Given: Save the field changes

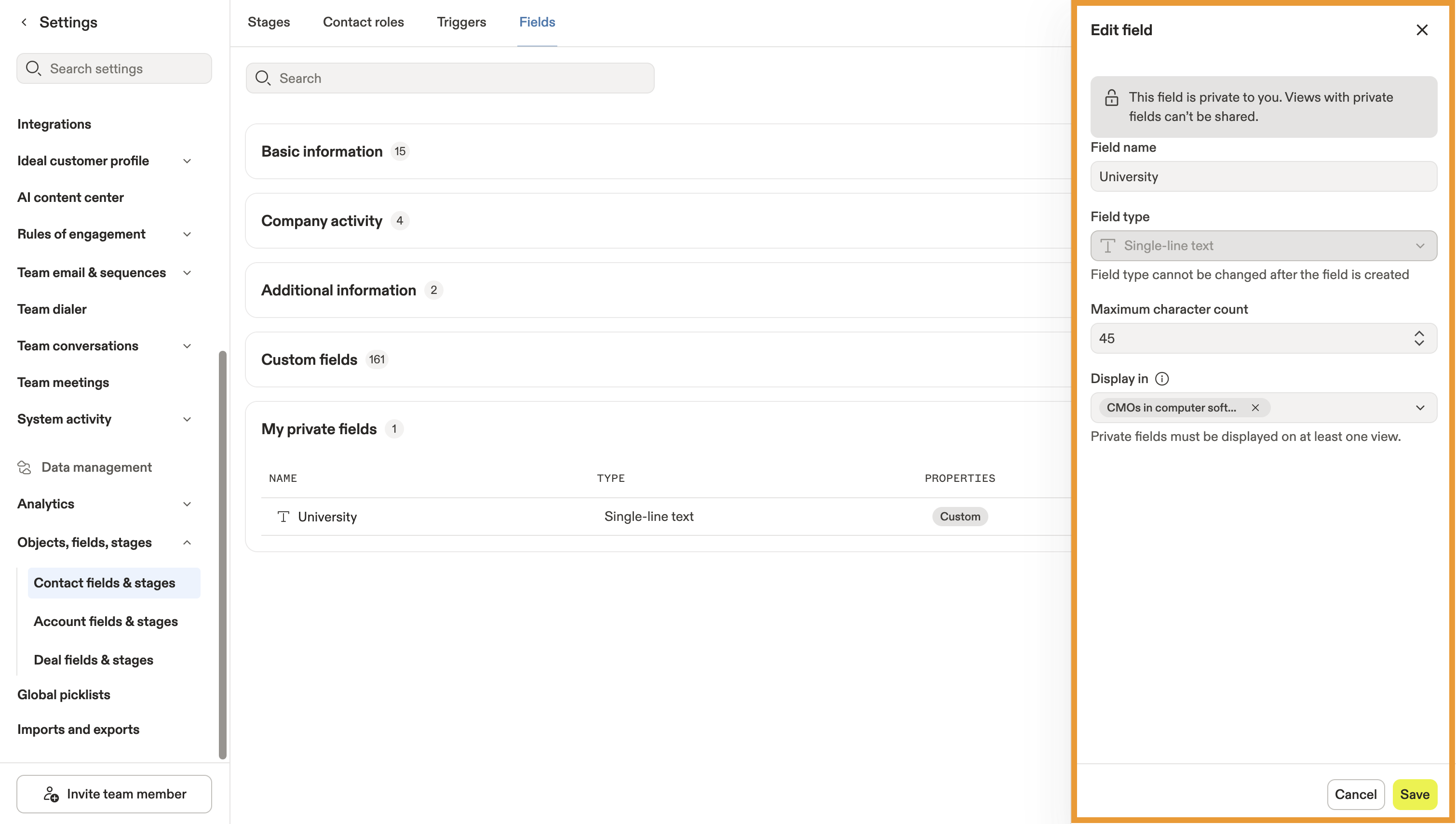Looking at the screenshot, I should (x=1414, y=794).
